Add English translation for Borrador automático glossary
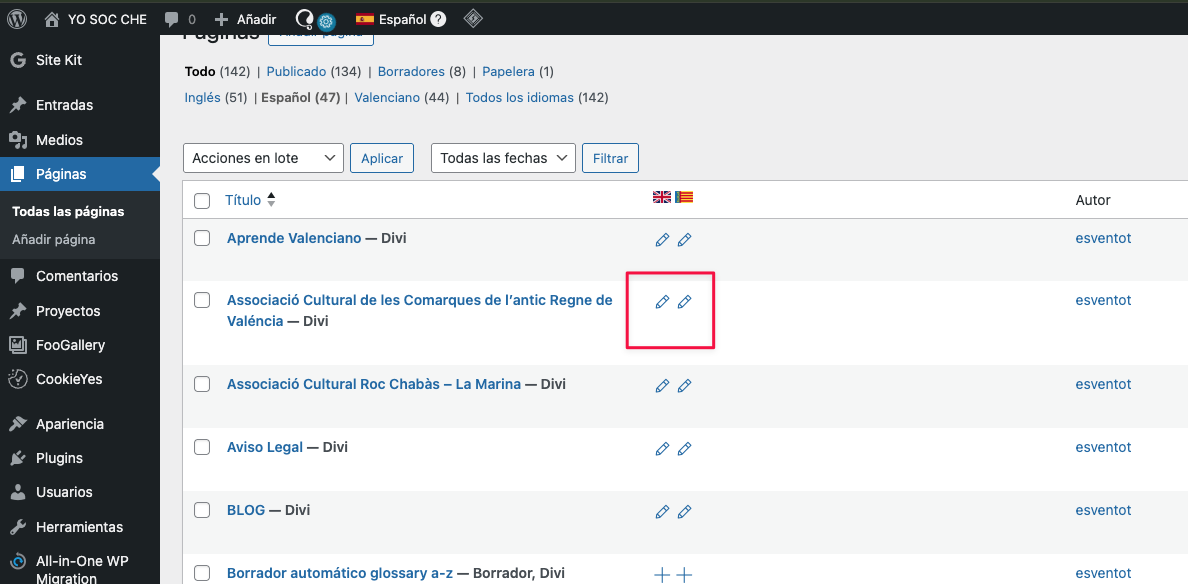Image resolution: width=1188 pixels, height=584 pixels. (662, 575)
